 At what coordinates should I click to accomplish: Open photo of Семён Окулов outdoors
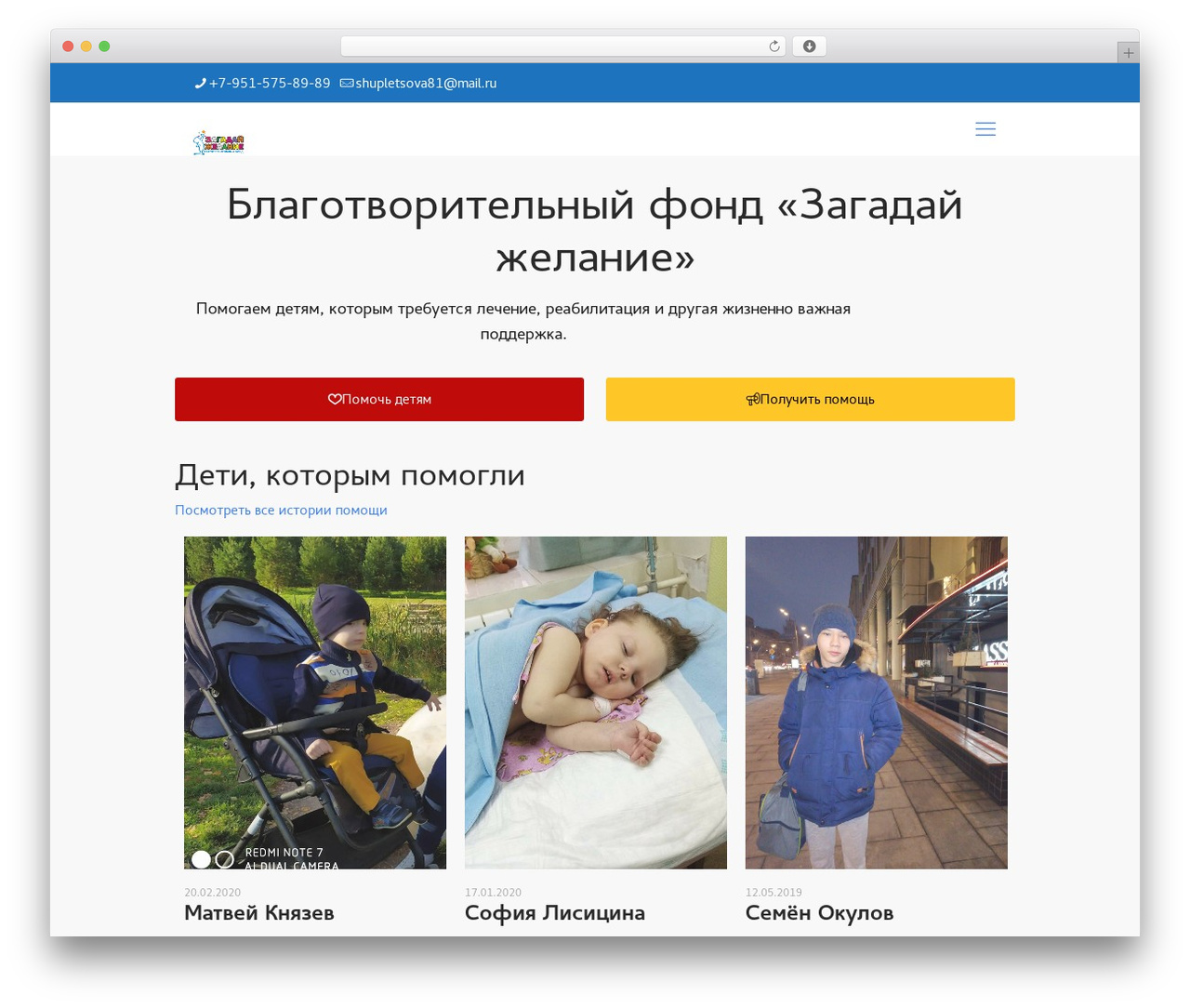[877, 703]
